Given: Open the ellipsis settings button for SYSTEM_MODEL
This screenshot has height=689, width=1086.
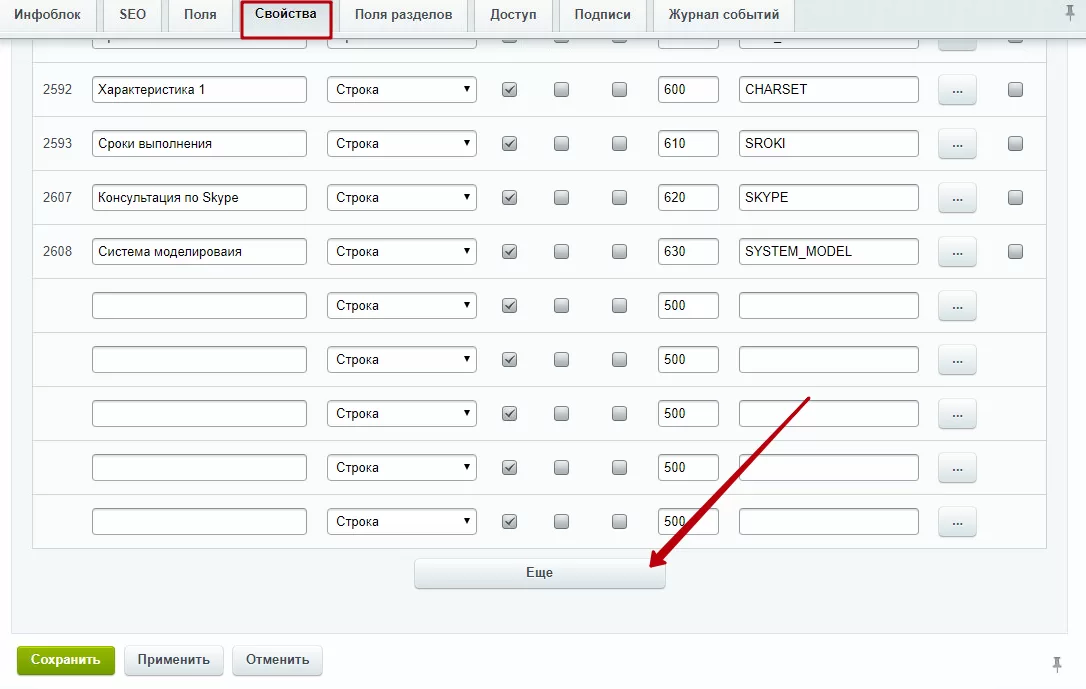Looking at the screenshot, I should (x=957, y=252).
